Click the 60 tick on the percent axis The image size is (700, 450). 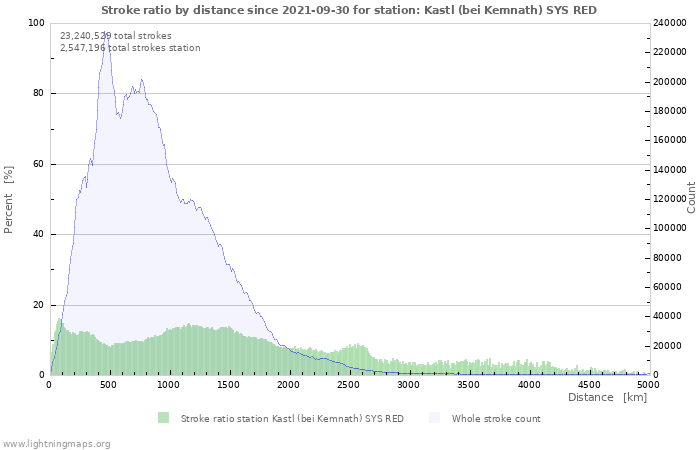coord(38,164)
